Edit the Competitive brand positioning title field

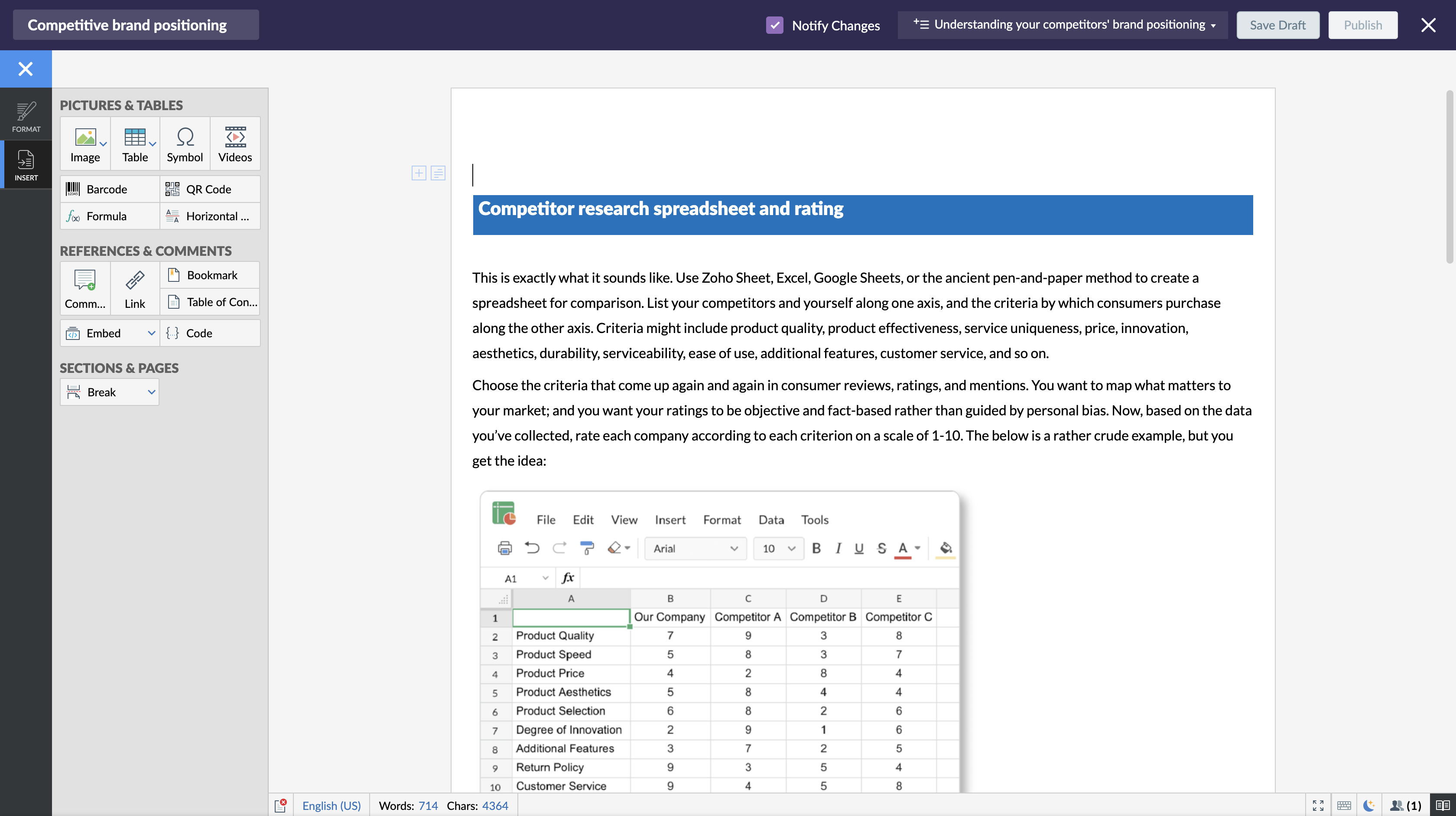[136, 26]
